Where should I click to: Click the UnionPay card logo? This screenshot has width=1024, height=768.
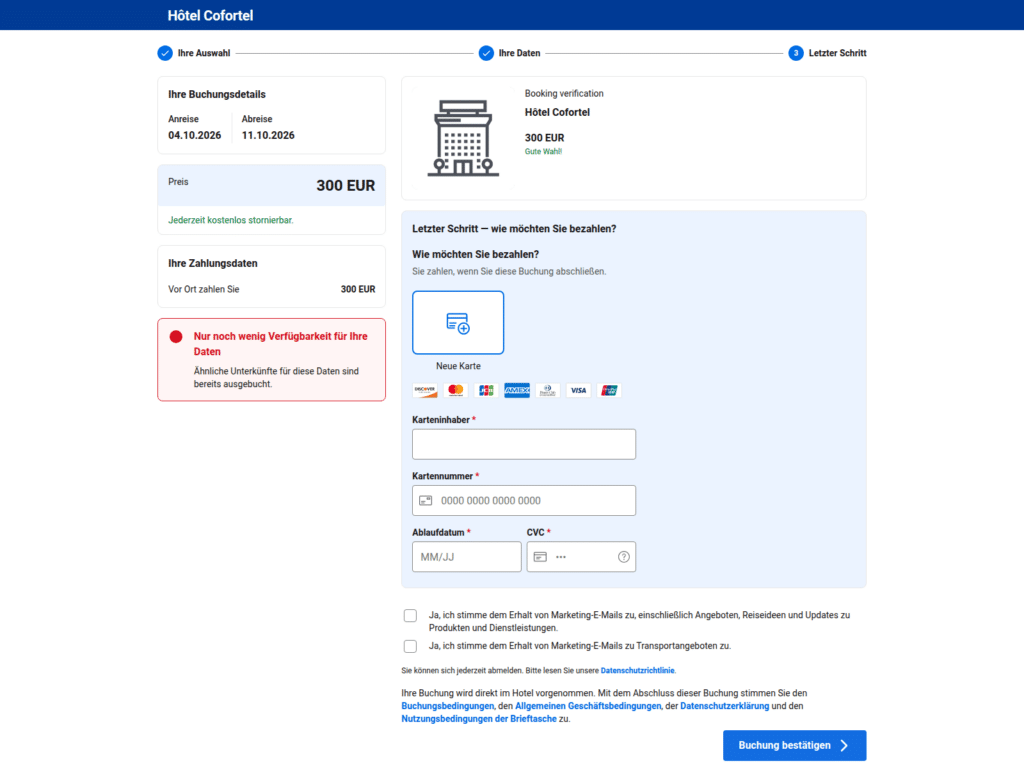(x=609, y=391)
